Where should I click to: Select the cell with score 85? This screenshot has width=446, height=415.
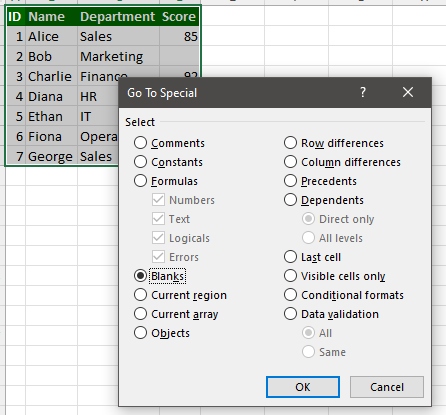coord(179,36)
